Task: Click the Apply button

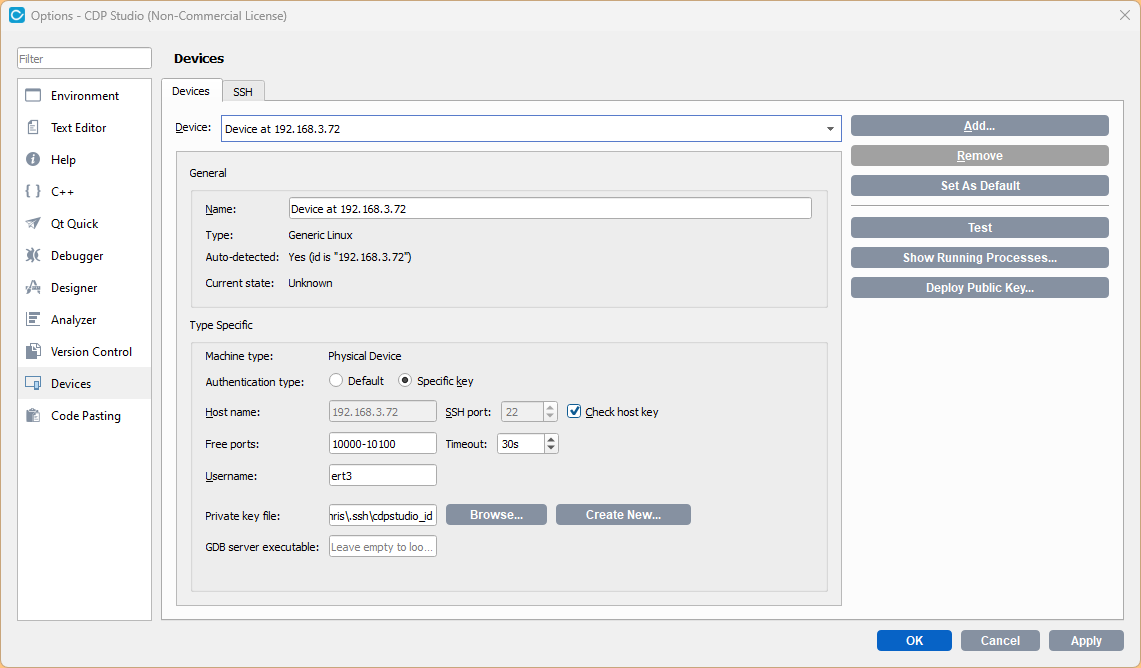Action: [1086, 640]
